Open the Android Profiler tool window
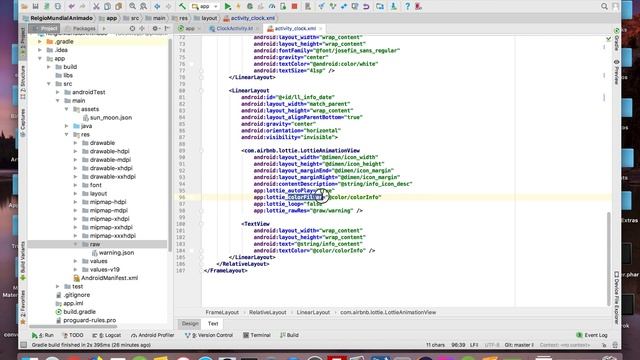The height and width of the screenshot is (360, 640). [x=153, y=335]
